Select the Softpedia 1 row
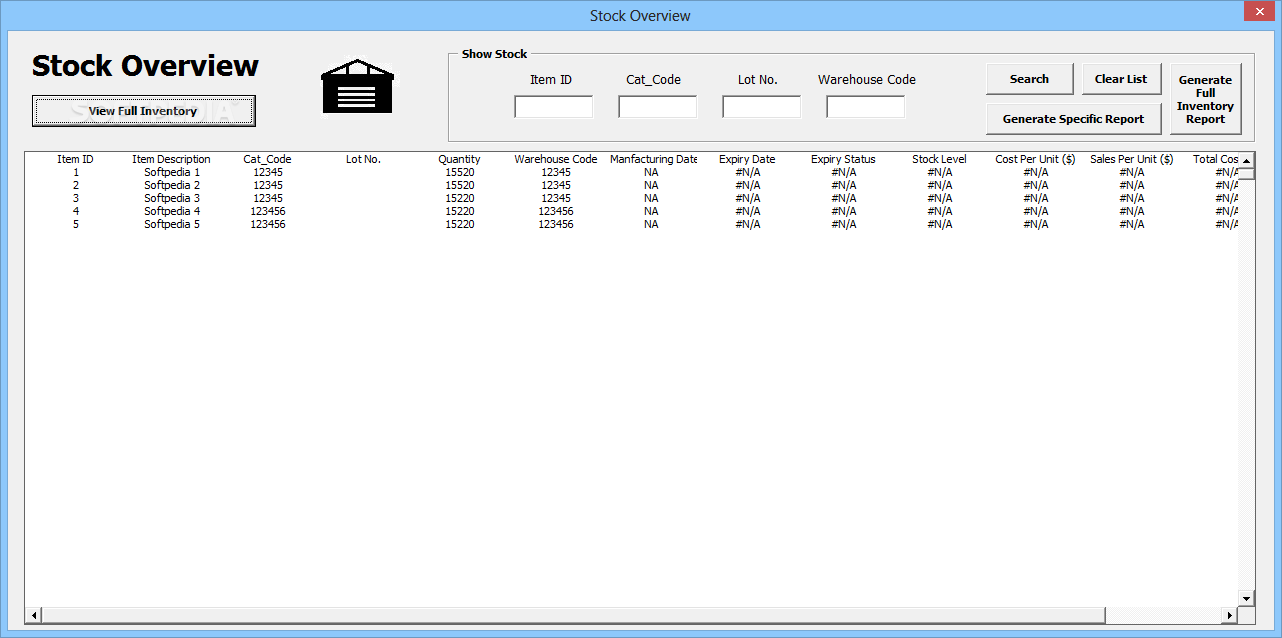This screenshot has width=1282, height=638. click(300, 171)
